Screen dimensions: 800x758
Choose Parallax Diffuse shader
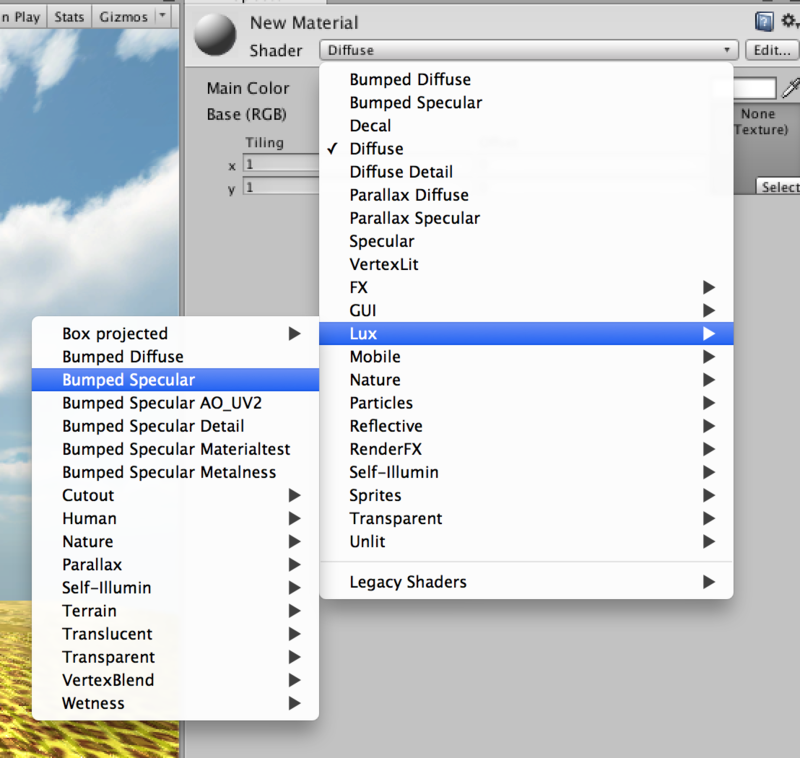click(x=526, y=195)
